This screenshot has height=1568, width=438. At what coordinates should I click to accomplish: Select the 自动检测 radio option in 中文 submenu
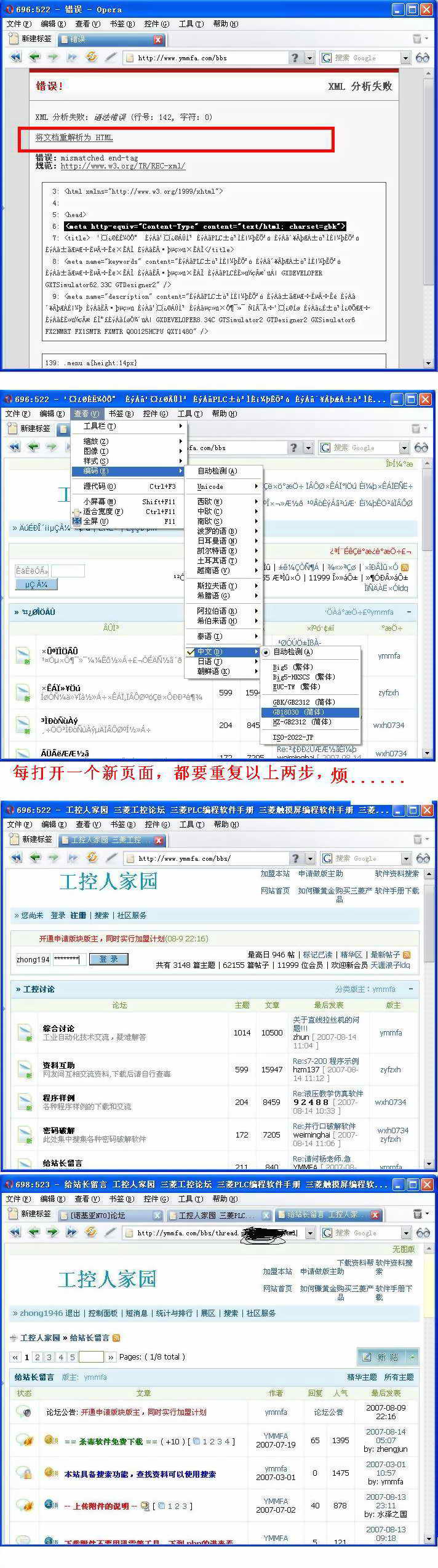(292, 652)
